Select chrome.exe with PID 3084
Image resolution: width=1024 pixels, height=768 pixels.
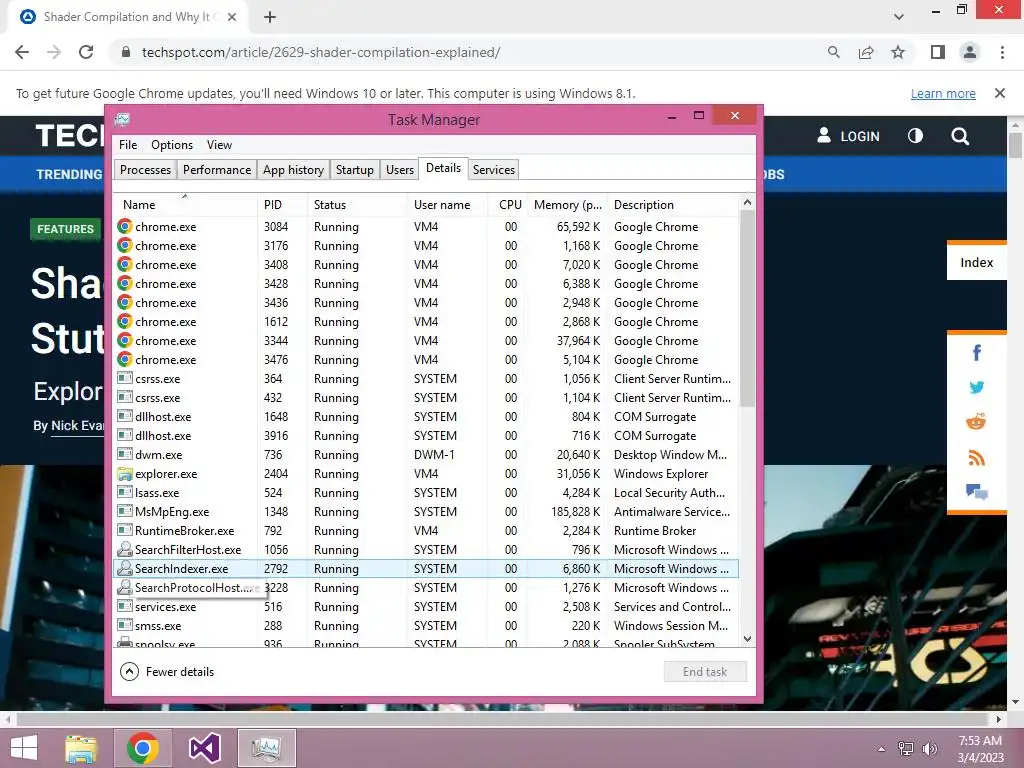pos(426,227)
